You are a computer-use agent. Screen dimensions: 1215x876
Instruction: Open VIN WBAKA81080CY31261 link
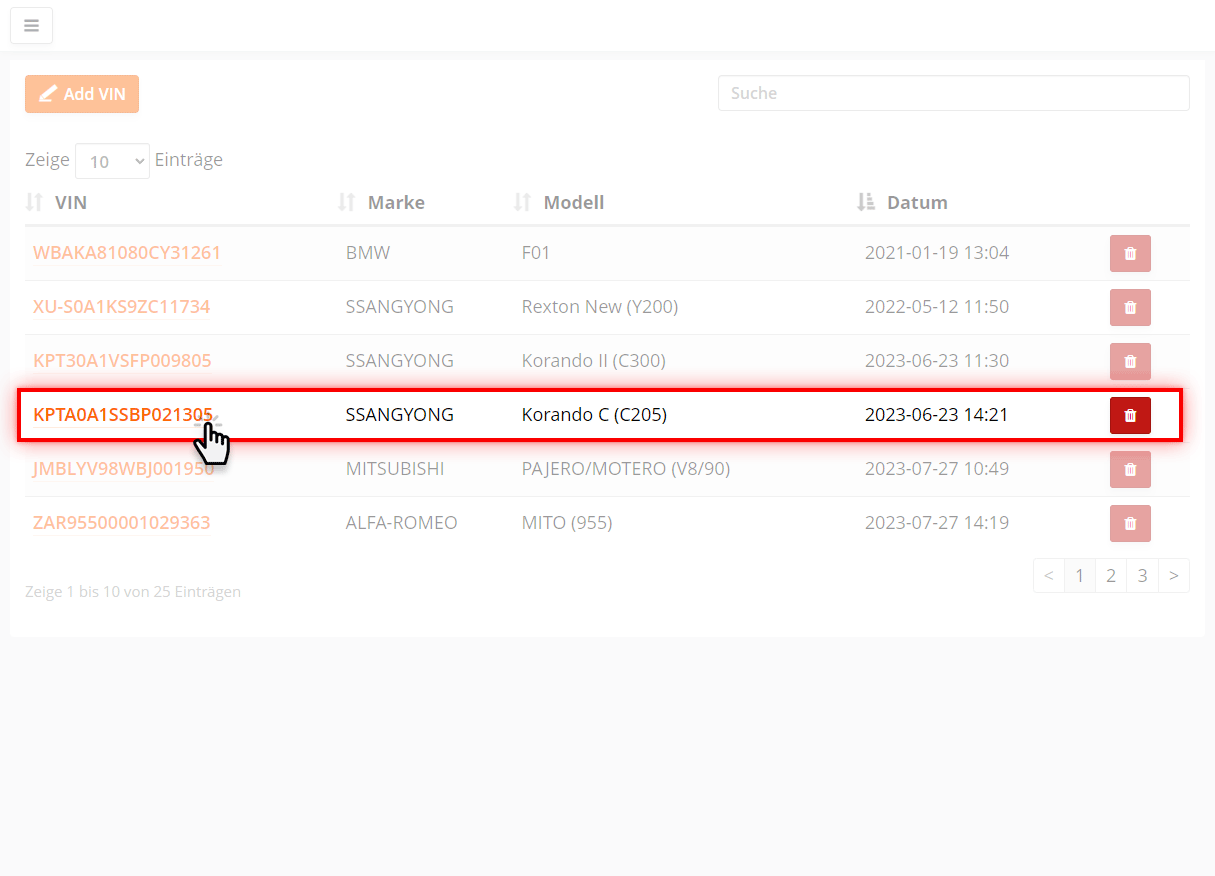point(127,253)
